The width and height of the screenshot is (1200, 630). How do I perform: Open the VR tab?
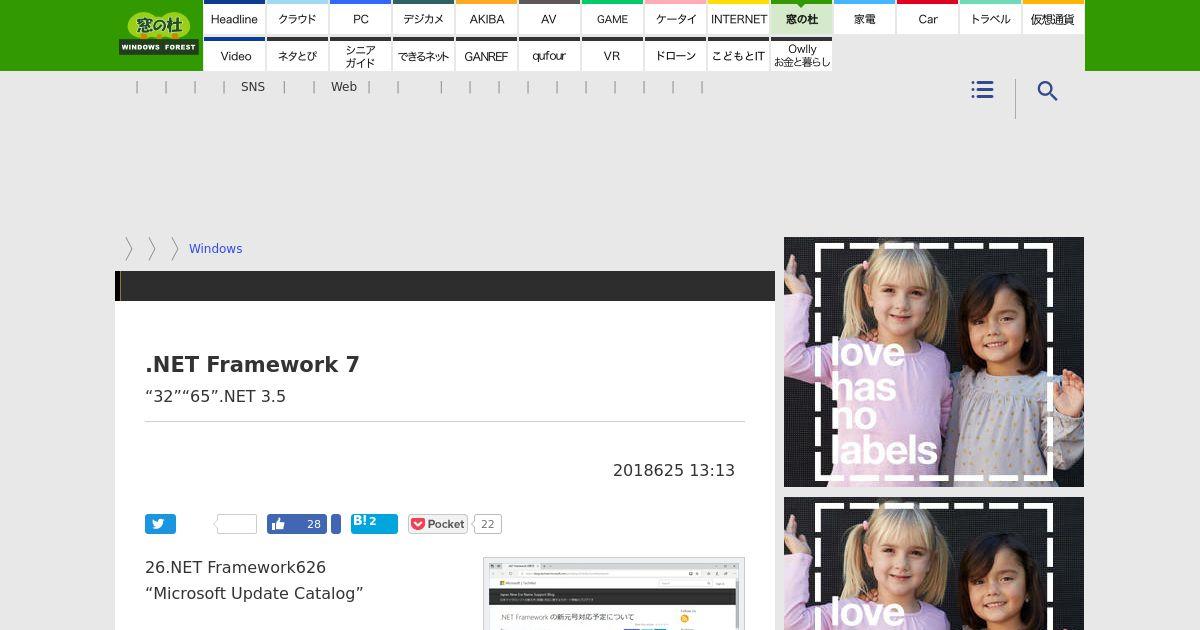point(612,55)
